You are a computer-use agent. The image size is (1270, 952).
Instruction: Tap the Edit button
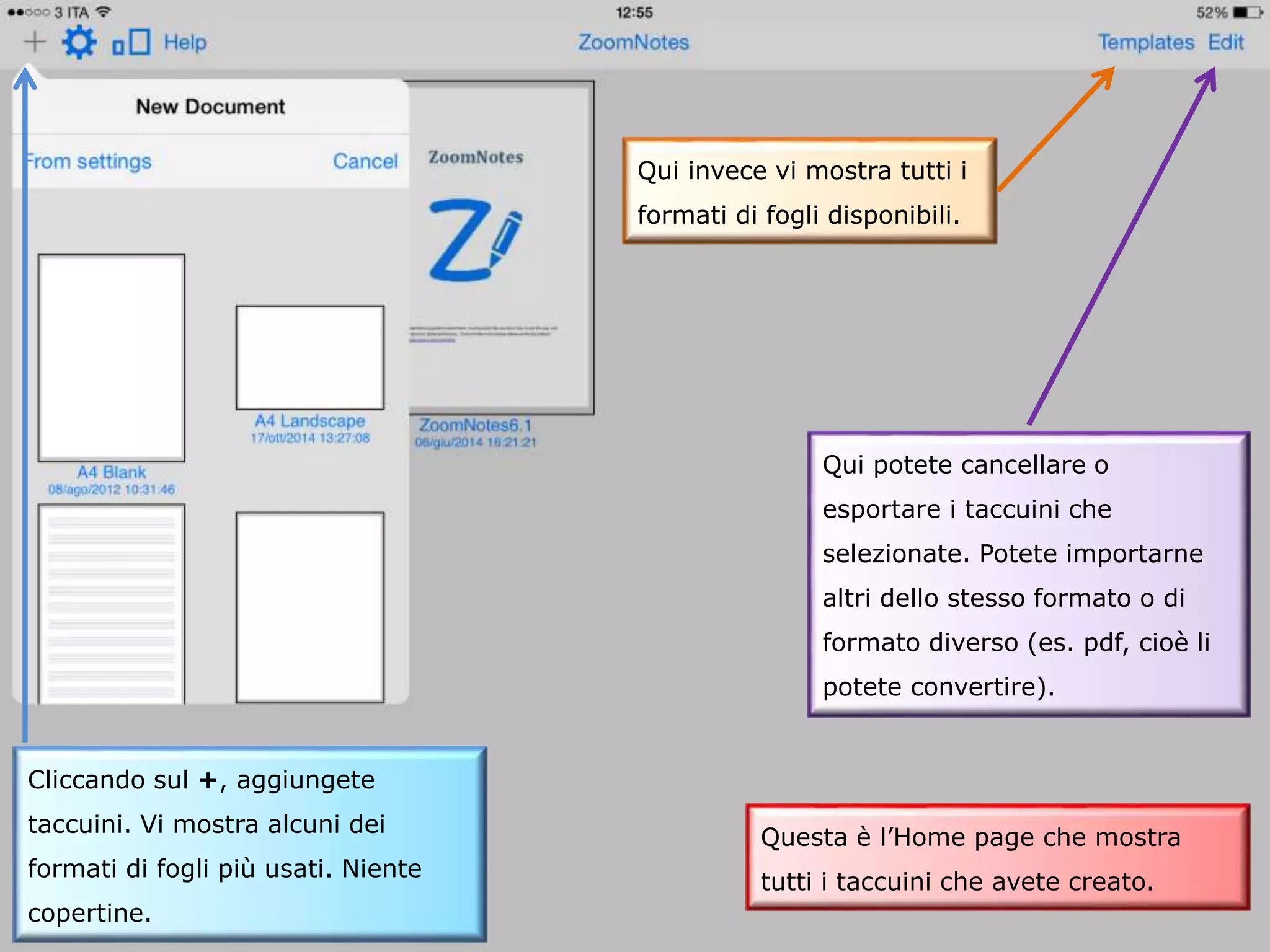point(1225,42)
